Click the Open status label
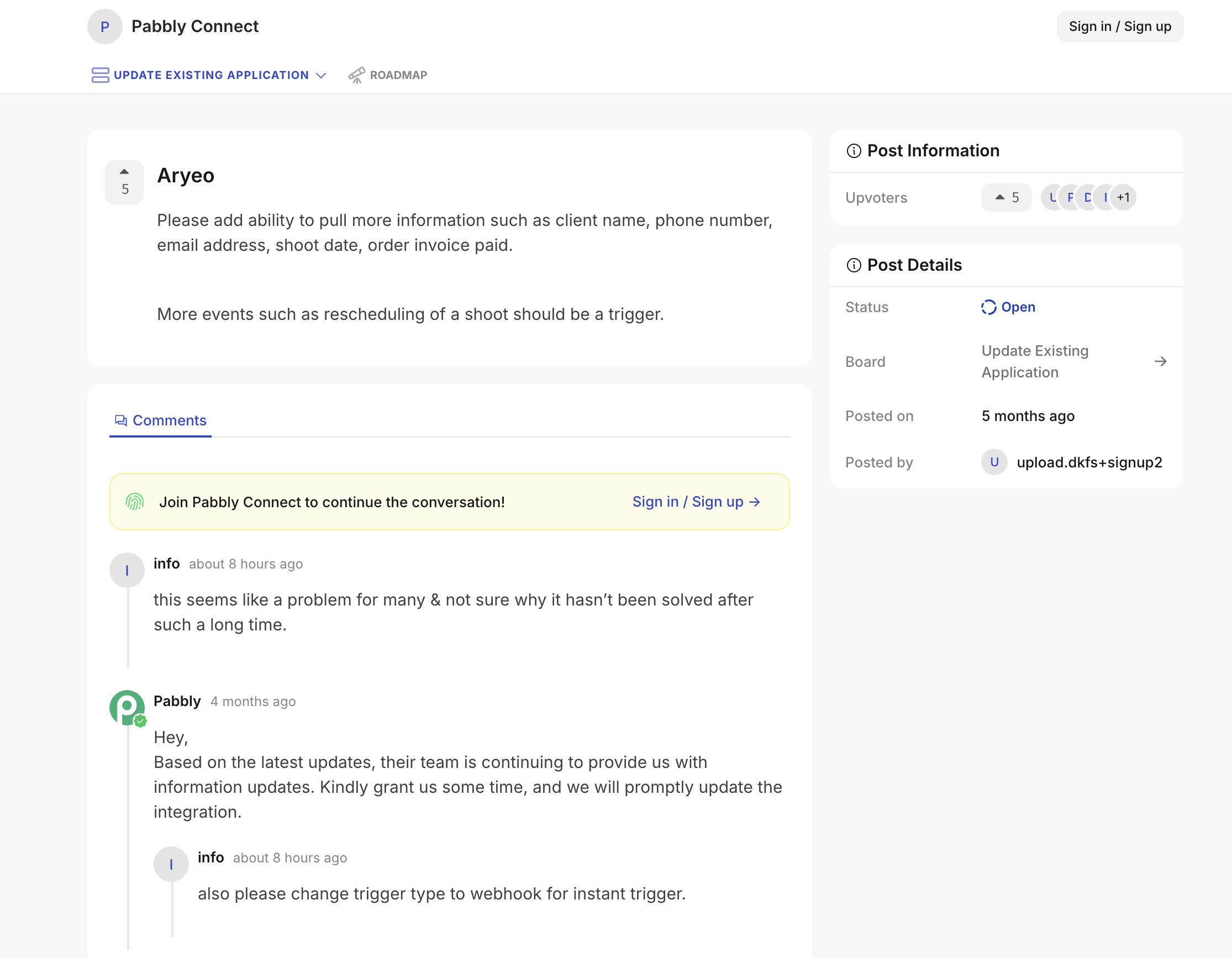Screen dimensions: 1232x958 click(x=1018, y=307)
